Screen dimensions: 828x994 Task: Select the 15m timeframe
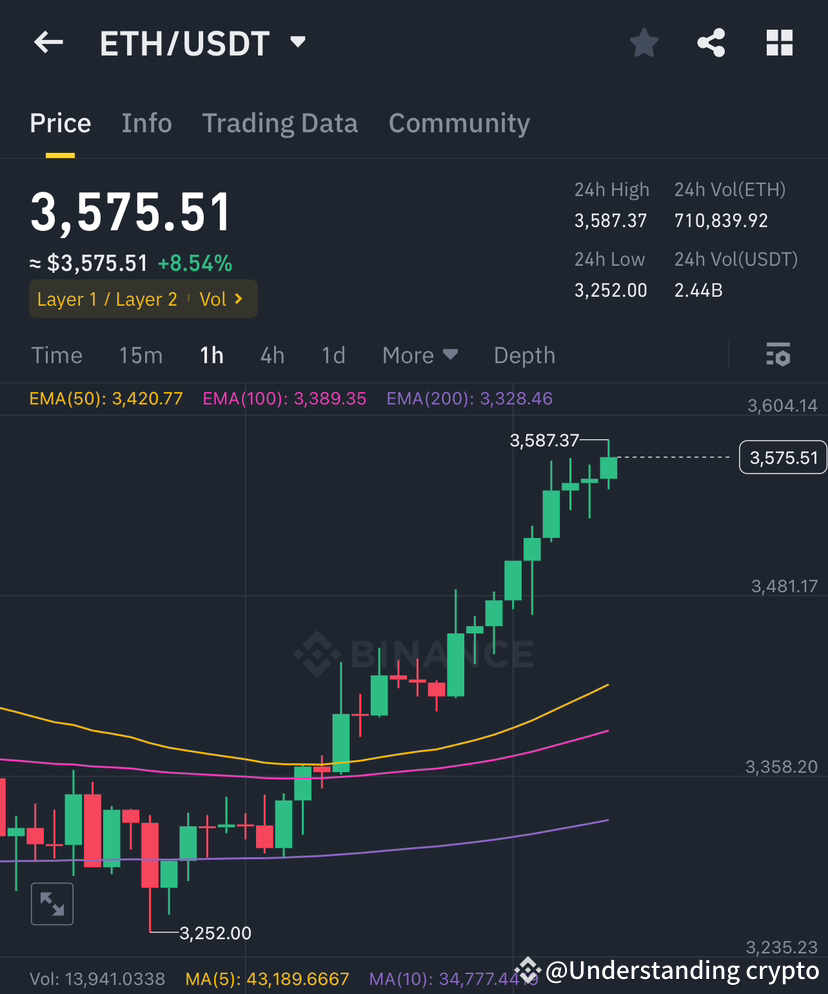pos(141,355)
